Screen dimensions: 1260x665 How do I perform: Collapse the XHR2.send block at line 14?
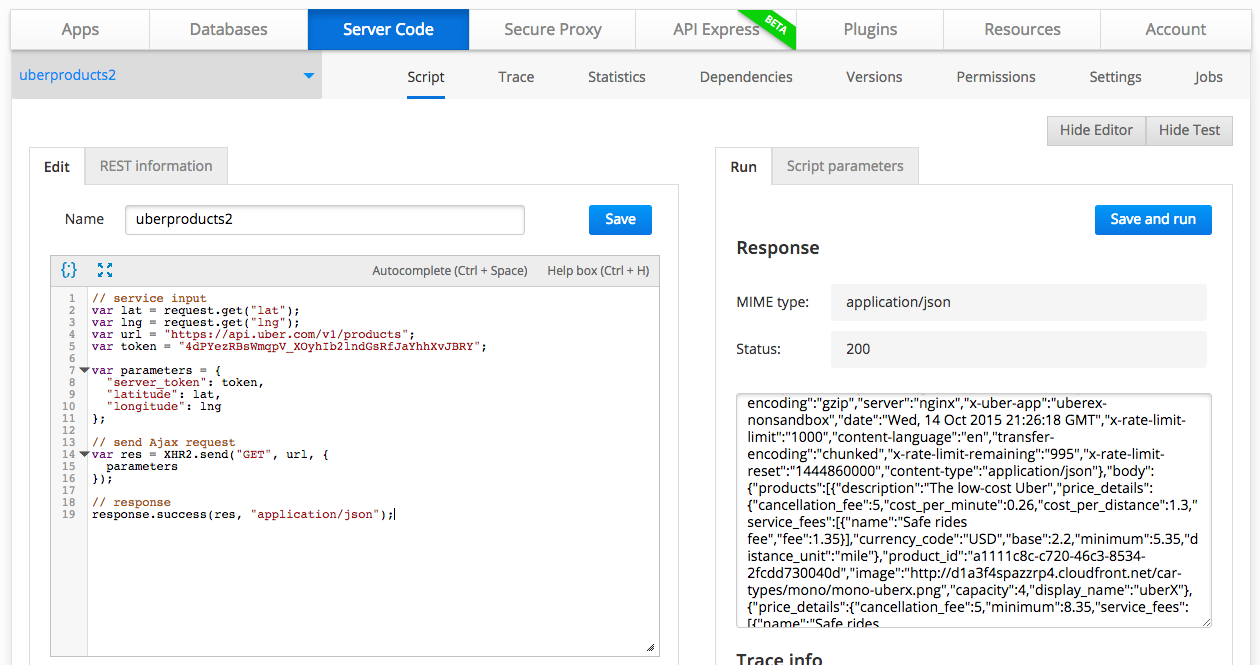click(84, 454)
